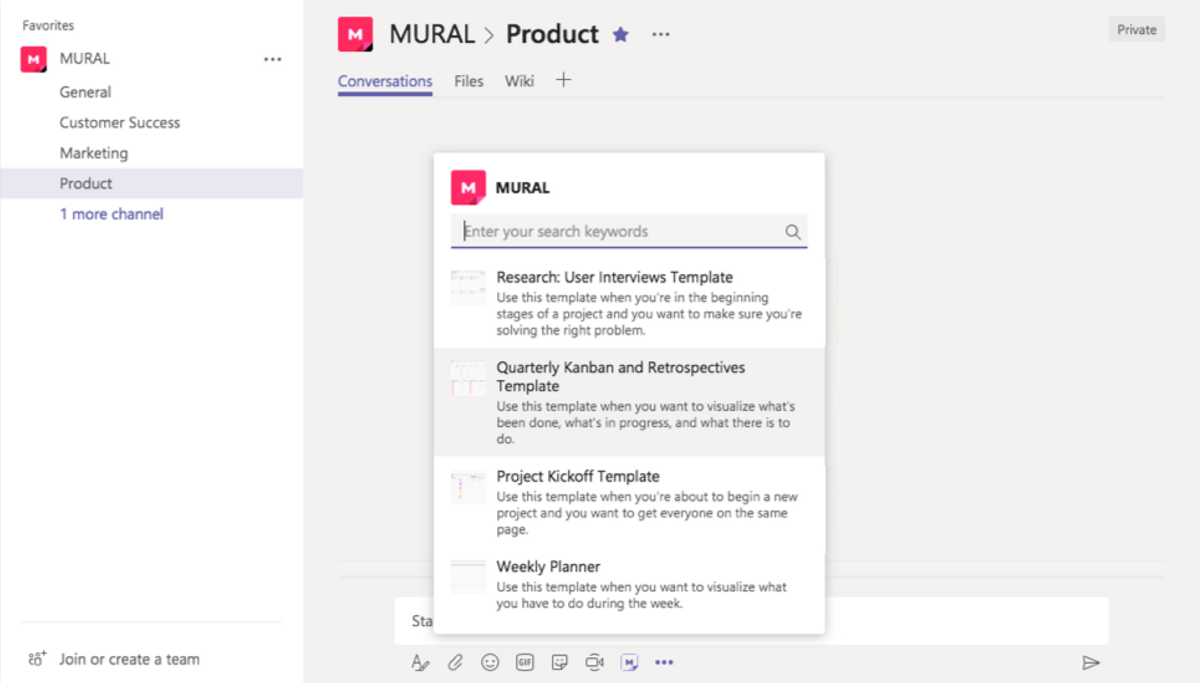The height and width of the screenshot is (683, 1200).
Task: Select the Product channel in sidebar
Action: click(151, 183)
